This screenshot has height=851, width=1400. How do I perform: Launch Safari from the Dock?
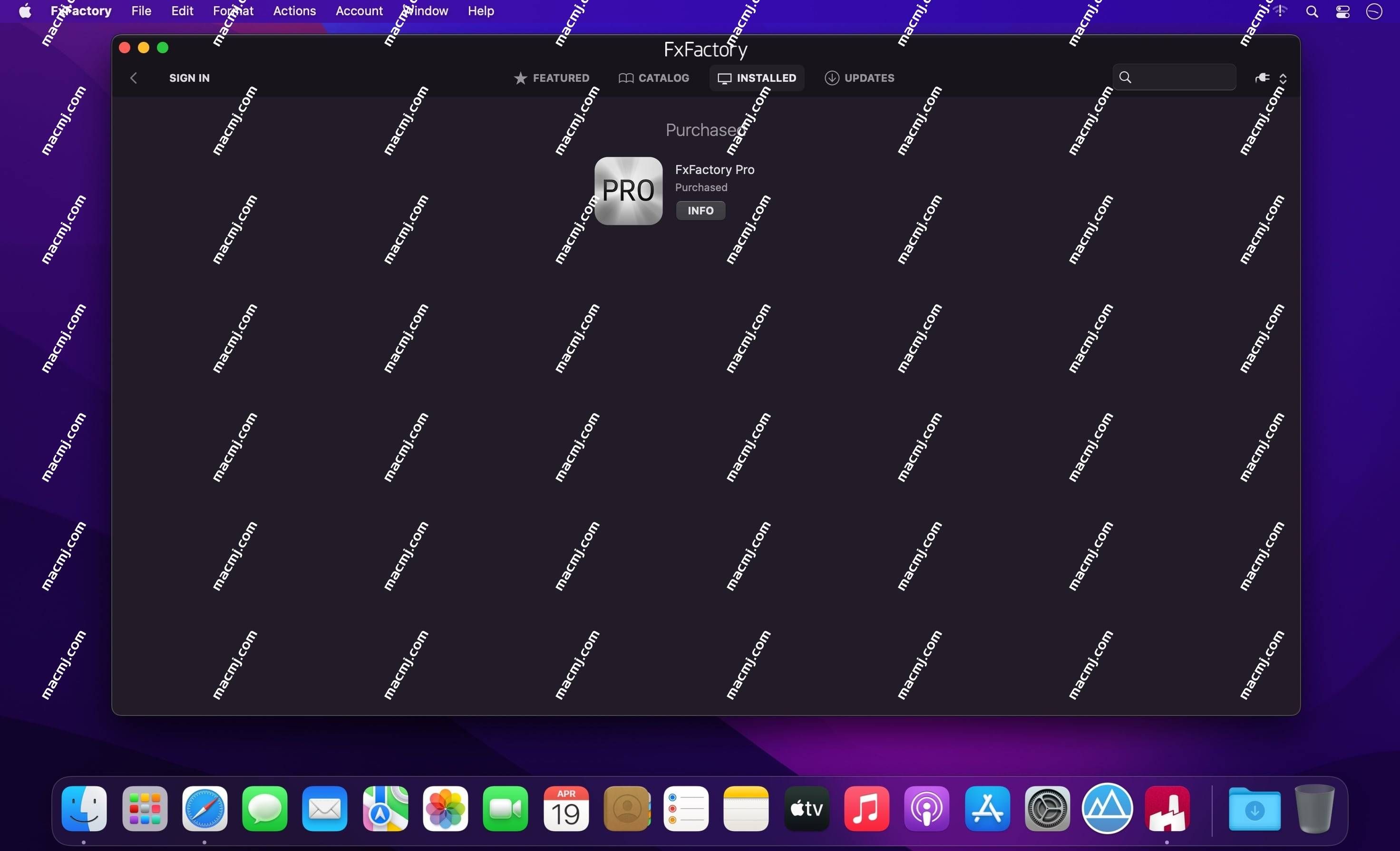point(204,809)
